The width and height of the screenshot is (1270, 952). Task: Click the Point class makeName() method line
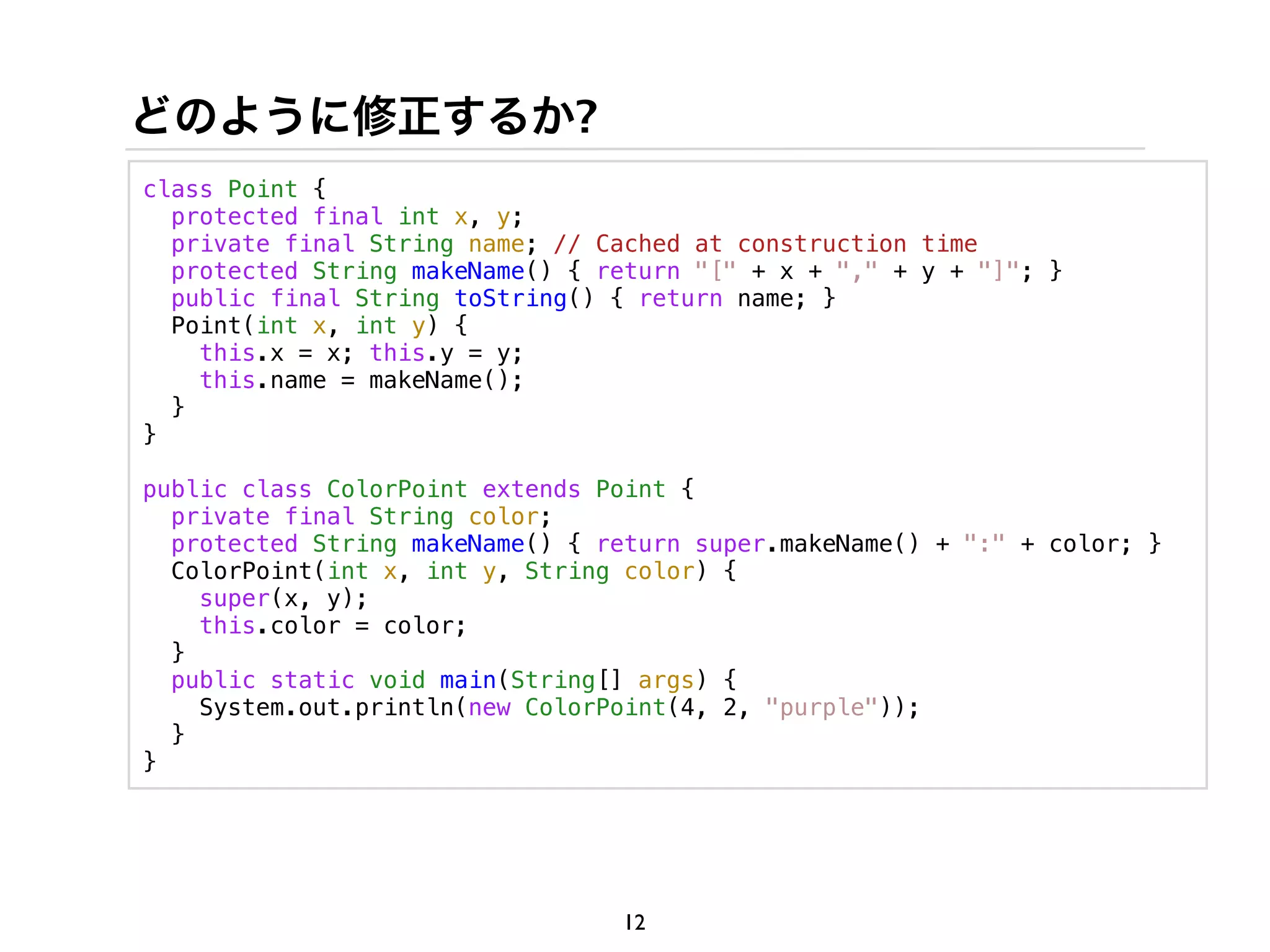617,271
